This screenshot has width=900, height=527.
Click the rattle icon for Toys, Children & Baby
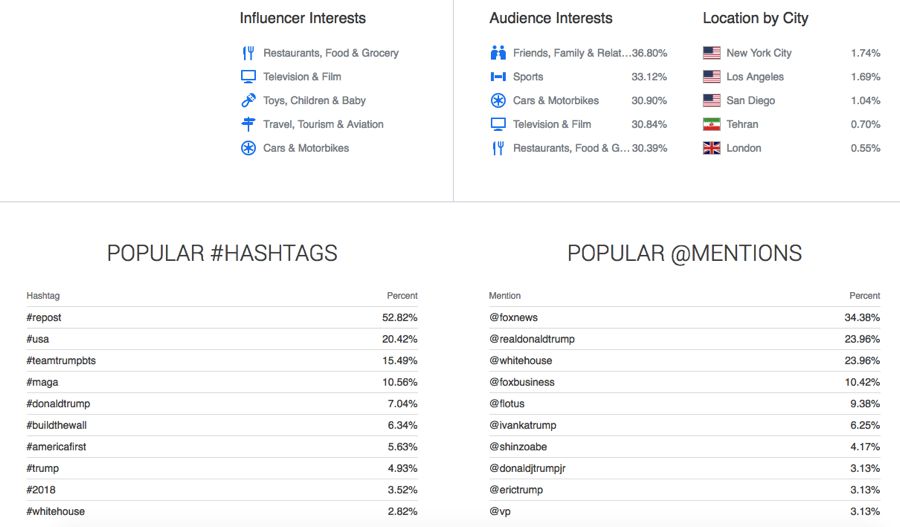click(248, 100)
